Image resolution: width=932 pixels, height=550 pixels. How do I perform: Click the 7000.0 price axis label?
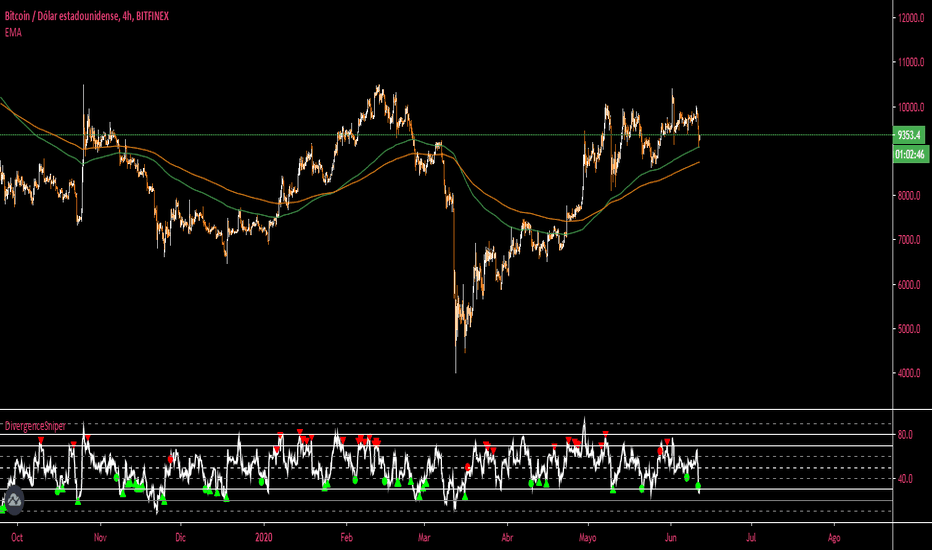tap(909, 240)
